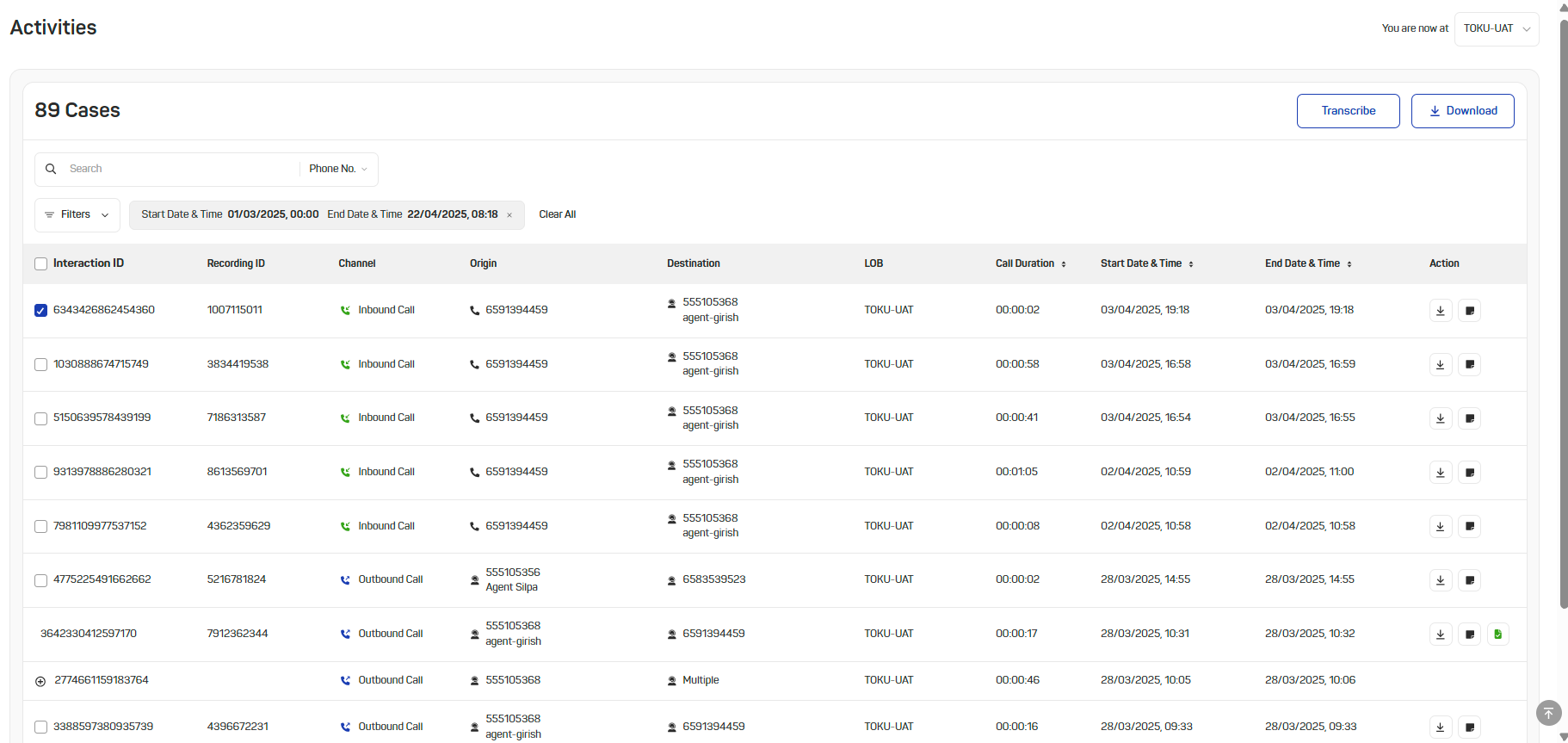Click the 89 Cases heading
The width and height of the screenshot is (1568, 743).
tap(77, 110)
